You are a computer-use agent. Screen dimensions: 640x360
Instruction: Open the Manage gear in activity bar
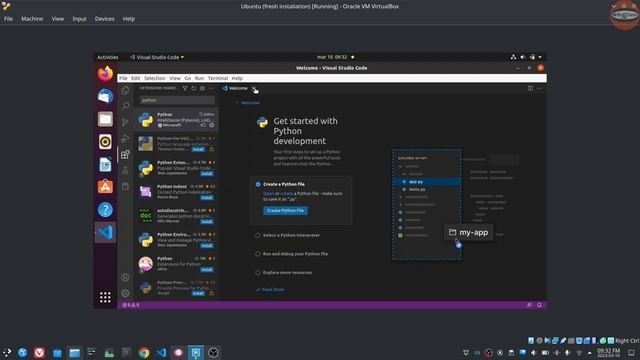click(x=125, y=293)
